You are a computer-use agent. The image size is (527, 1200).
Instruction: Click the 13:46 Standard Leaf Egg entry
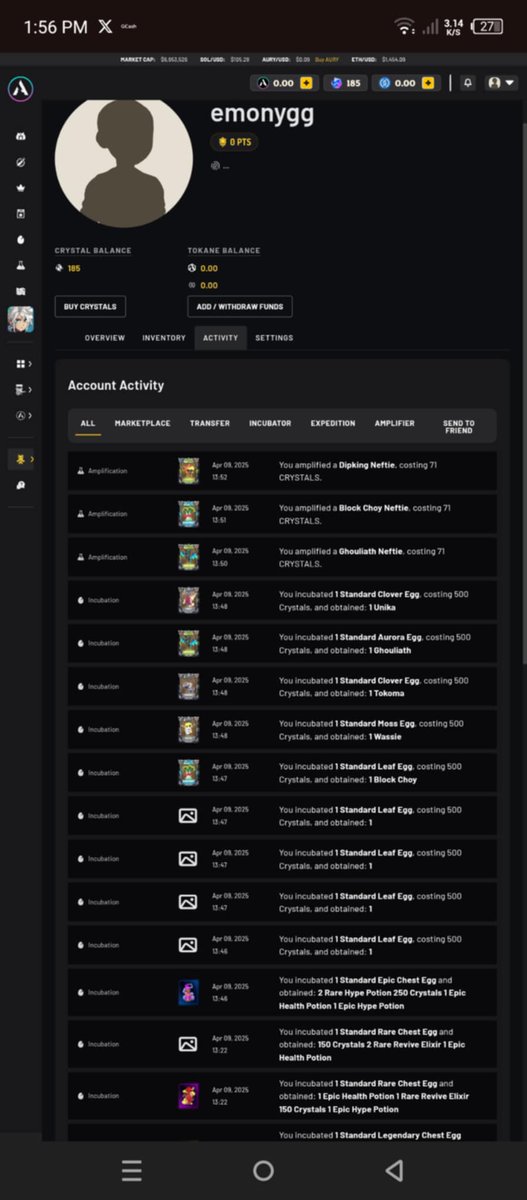[x=282, y=945]
